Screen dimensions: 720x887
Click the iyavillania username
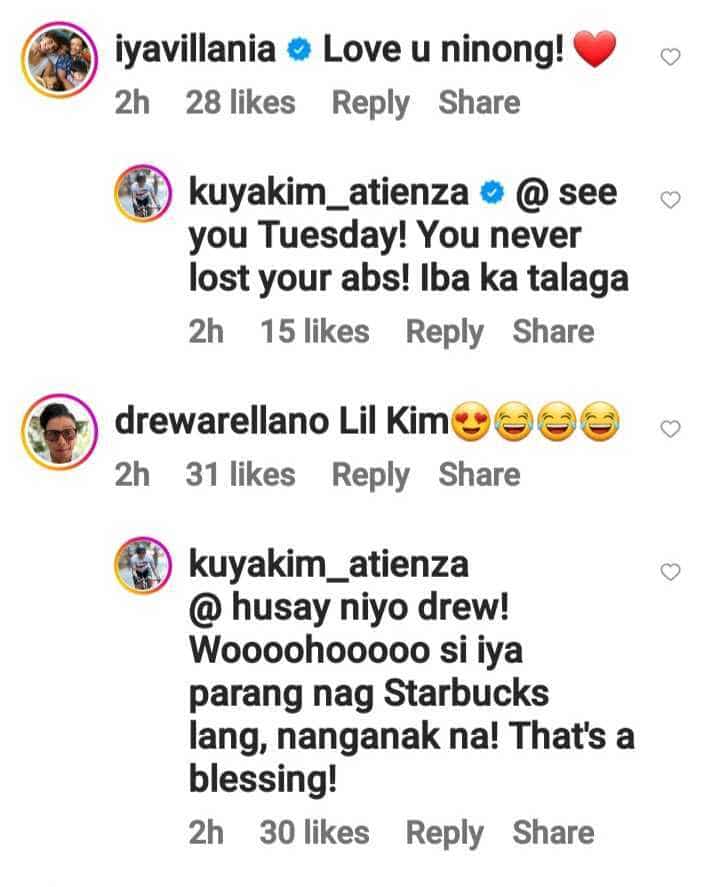coord(195,50)
